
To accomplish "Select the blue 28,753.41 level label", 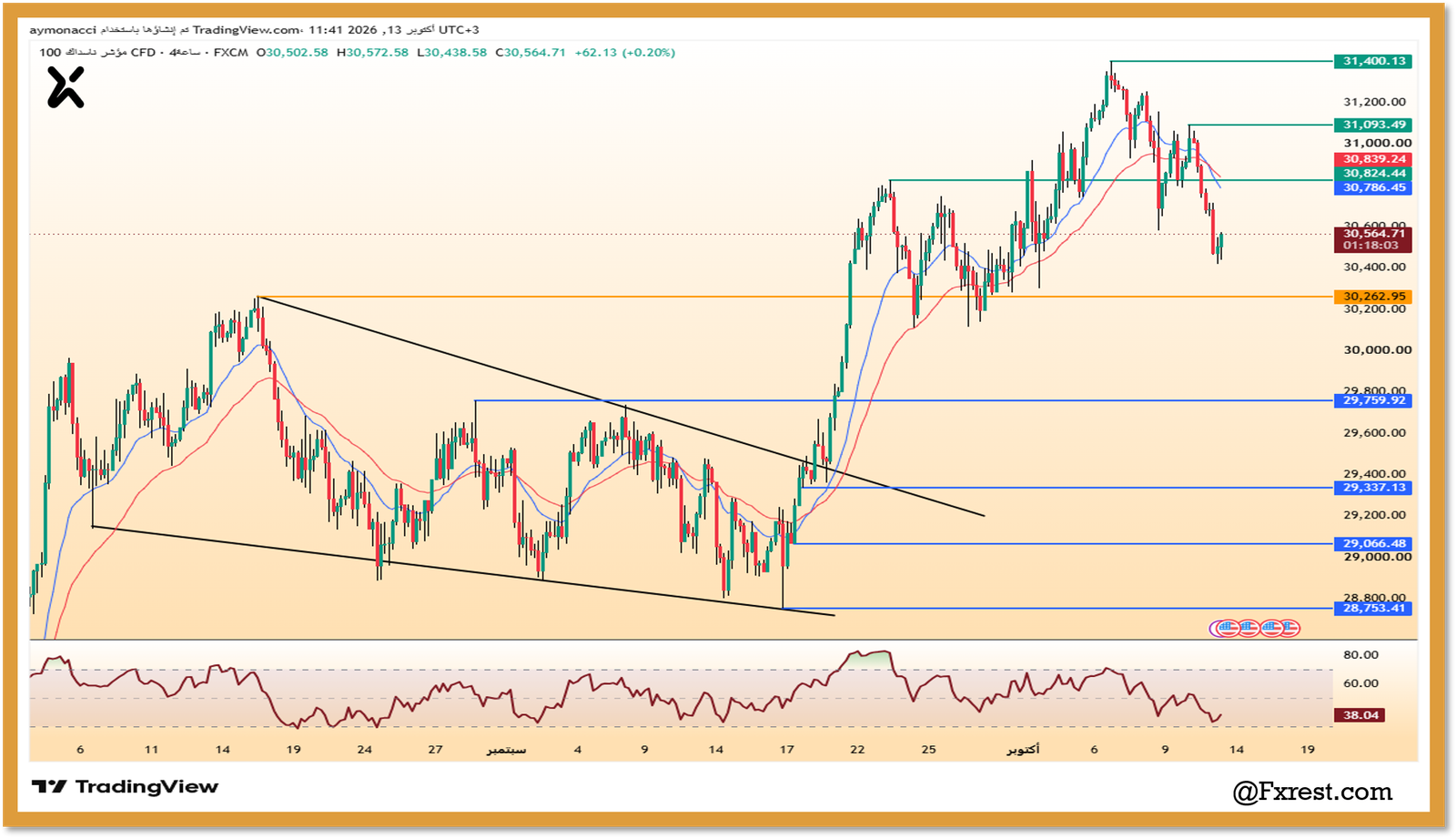I will click(1374, 609).
